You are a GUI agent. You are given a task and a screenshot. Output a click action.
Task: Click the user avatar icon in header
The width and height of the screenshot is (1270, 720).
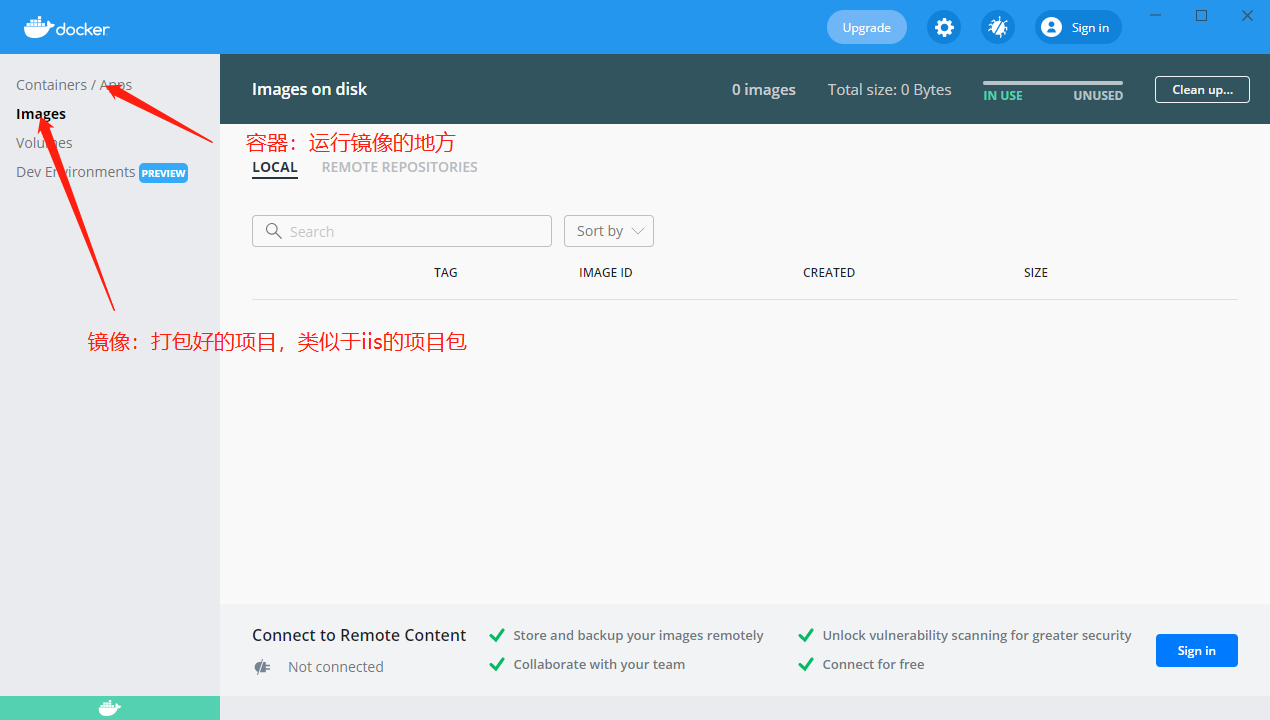coord(1051,27)
